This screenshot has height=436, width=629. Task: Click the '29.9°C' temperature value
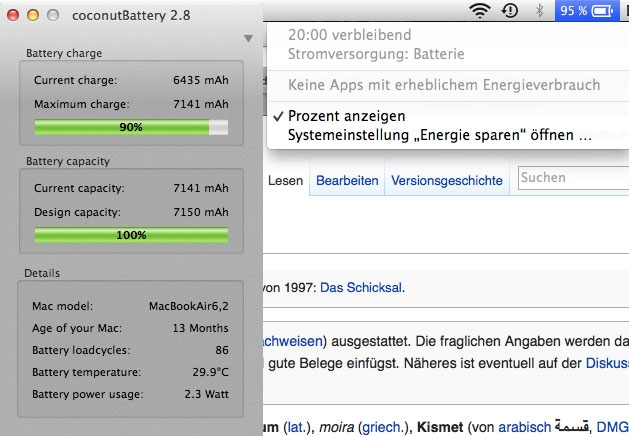coord(211,372)
